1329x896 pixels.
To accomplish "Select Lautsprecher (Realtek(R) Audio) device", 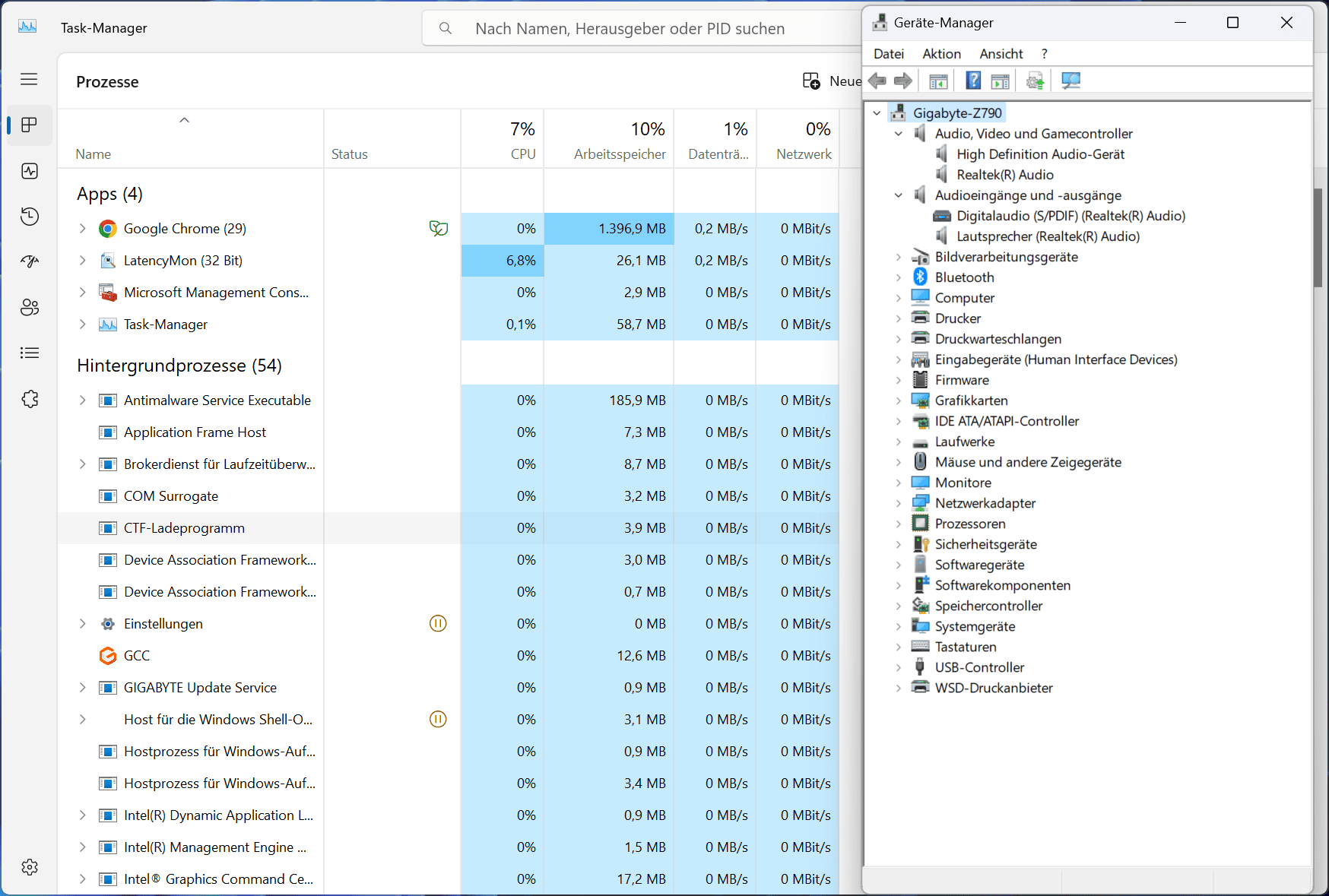I will (x=1048, y=236).
